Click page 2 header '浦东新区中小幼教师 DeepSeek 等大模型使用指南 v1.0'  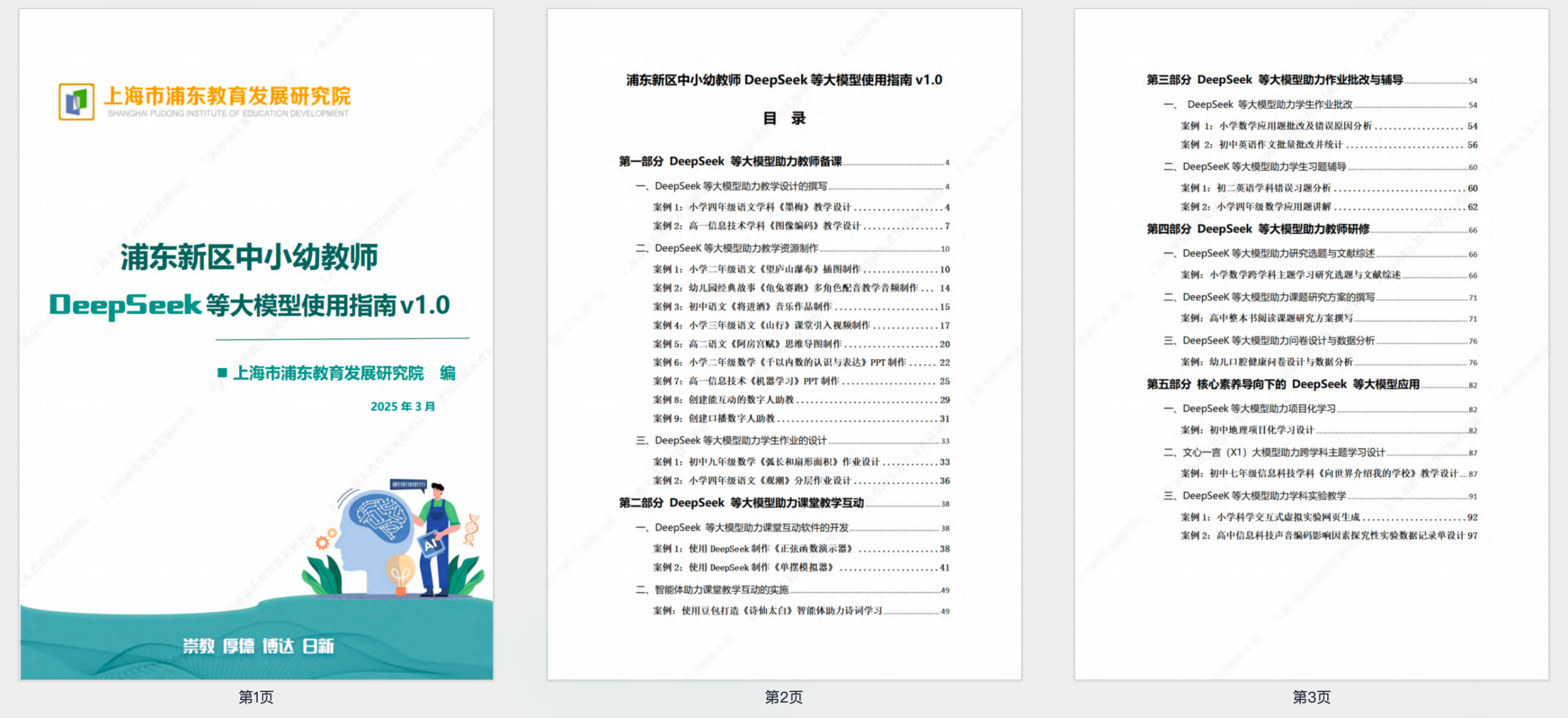[x=784, y=80]
